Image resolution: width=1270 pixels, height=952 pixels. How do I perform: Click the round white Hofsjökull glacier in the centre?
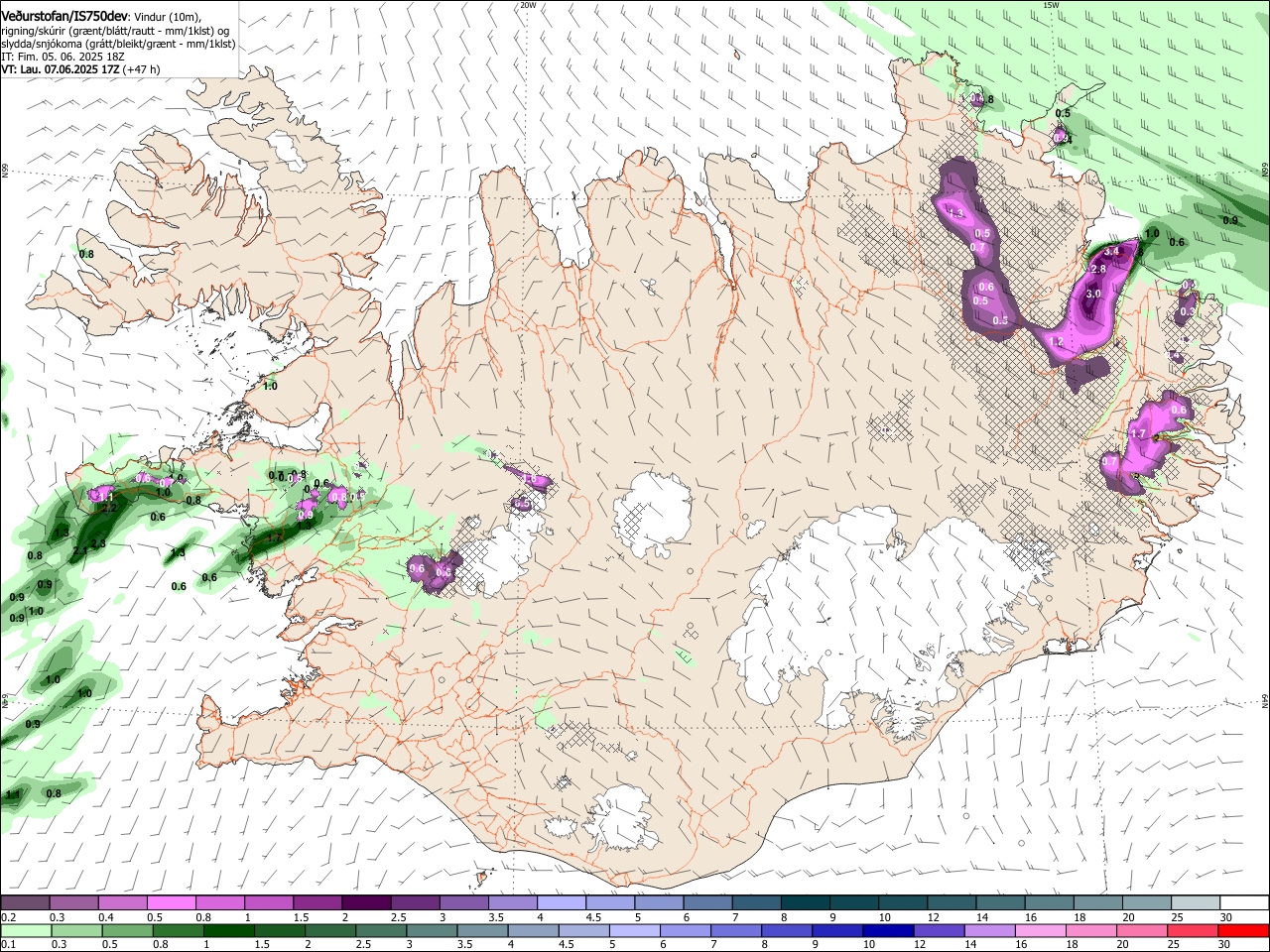[x=652, y=514]
